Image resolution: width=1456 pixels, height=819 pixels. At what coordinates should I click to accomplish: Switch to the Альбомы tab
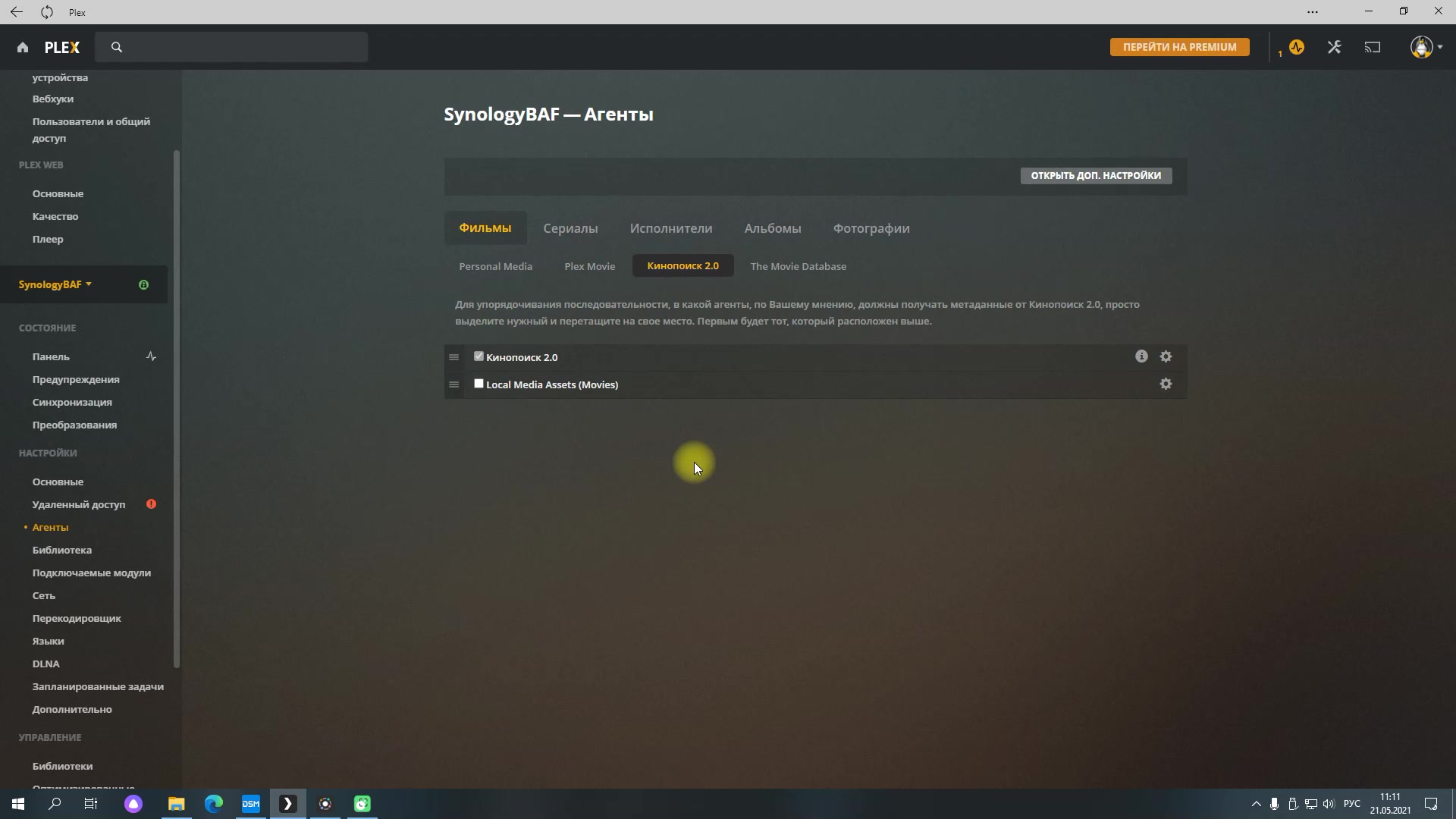[773, 228]
